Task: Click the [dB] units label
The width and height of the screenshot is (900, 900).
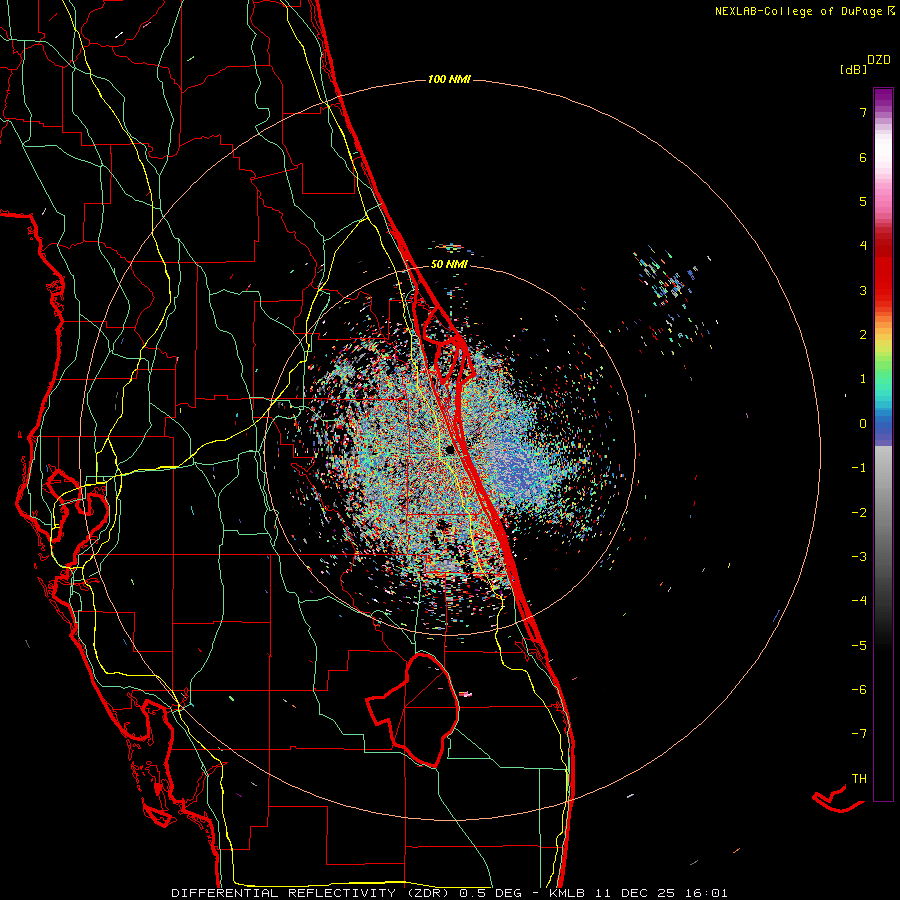Action: click(x=854, y=70)
